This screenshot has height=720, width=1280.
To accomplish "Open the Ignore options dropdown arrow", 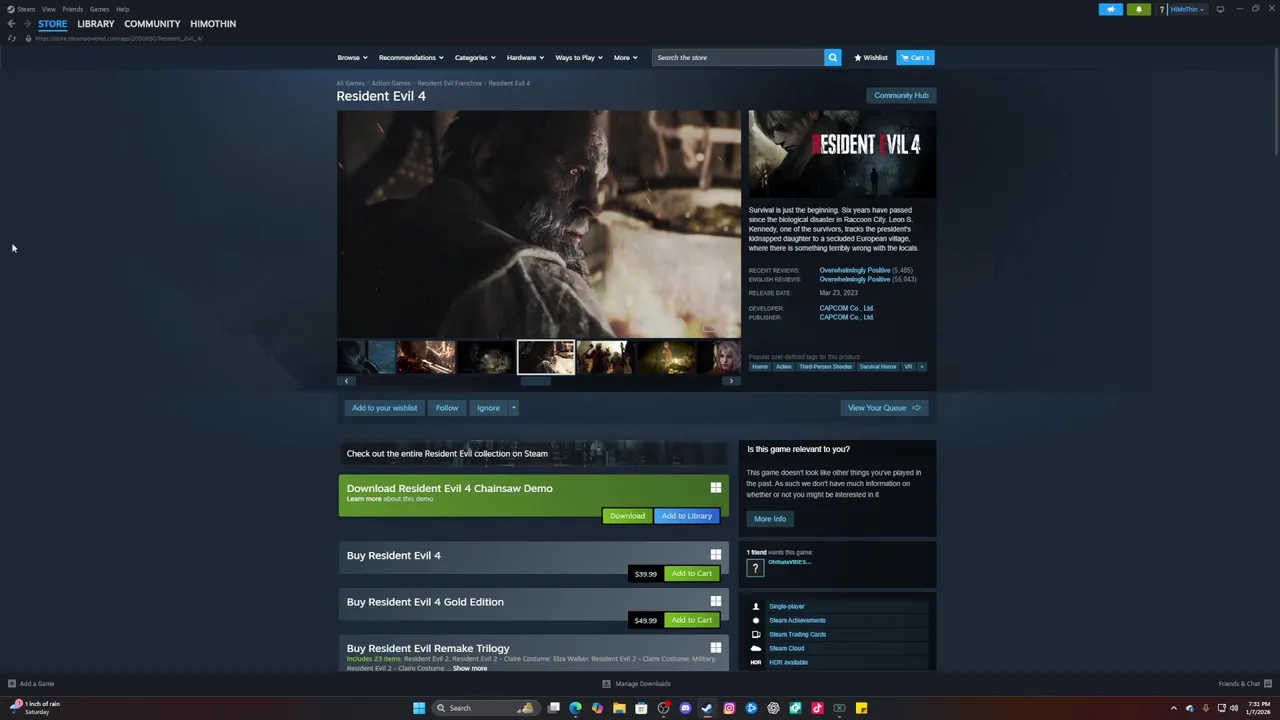I will point(514,408).
